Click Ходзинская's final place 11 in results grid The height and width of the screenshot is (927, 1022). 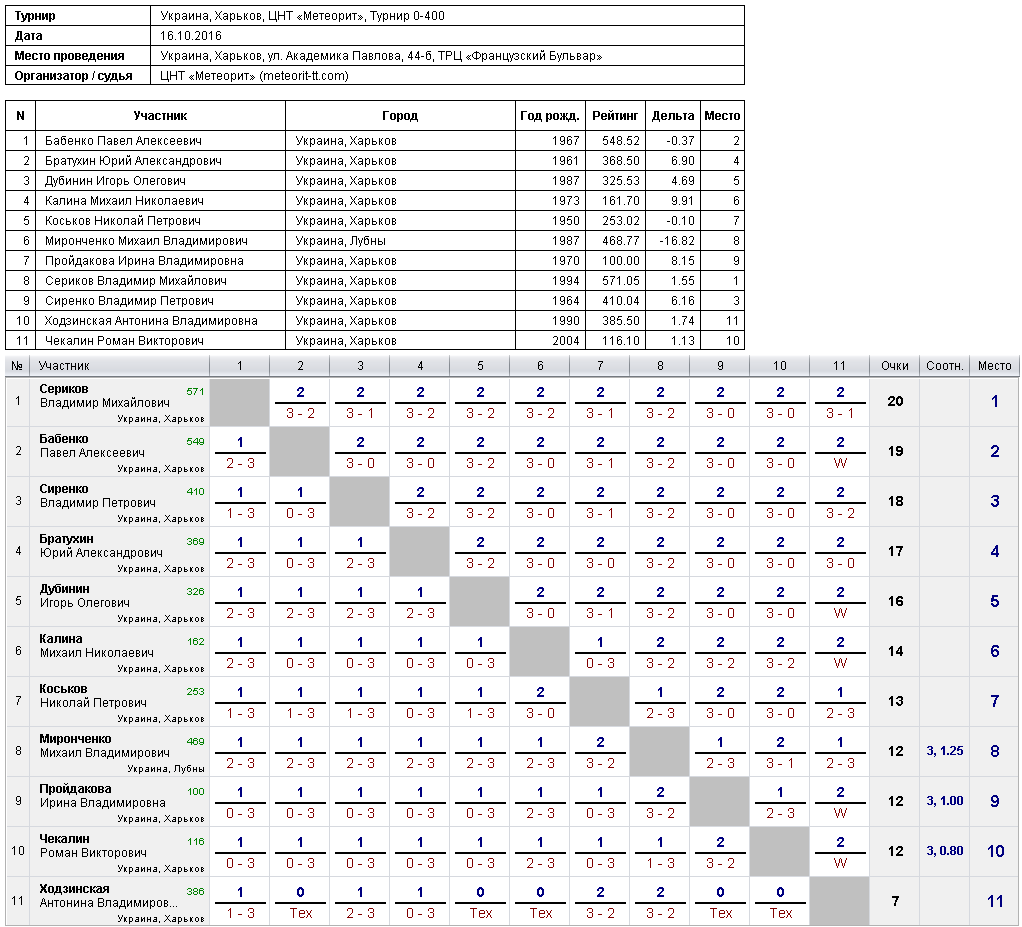[x=995, y=901]
